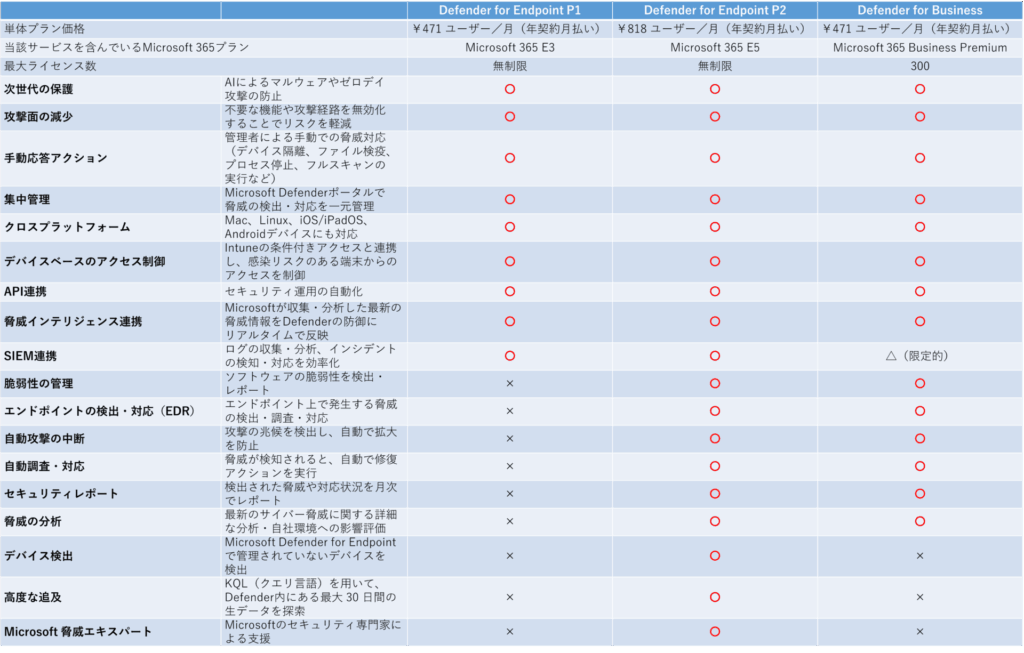Click the red circle for 次世代の保護 under P1
The width and height of the screenshot is (1024, 653).
[510, 89]
